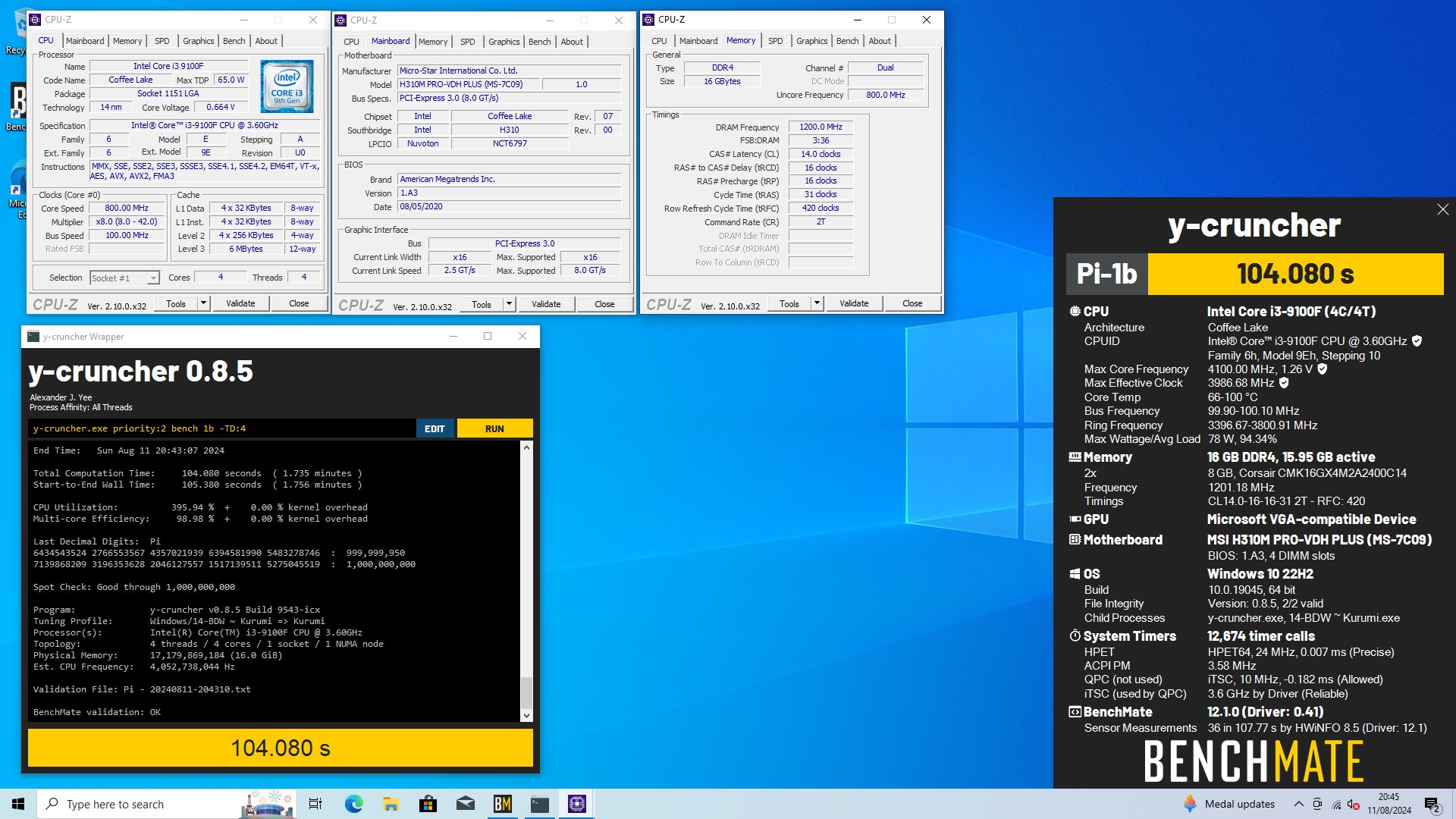This screenshot has height=819, width=1456.
Task: Click the verified shield next to the CPUID string
Action: click(x=1417, y=341)
